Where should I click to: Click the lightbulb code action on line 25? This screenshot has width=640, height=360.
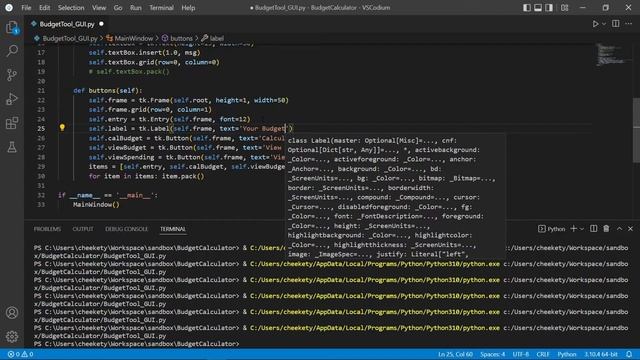tap(62, 128)
